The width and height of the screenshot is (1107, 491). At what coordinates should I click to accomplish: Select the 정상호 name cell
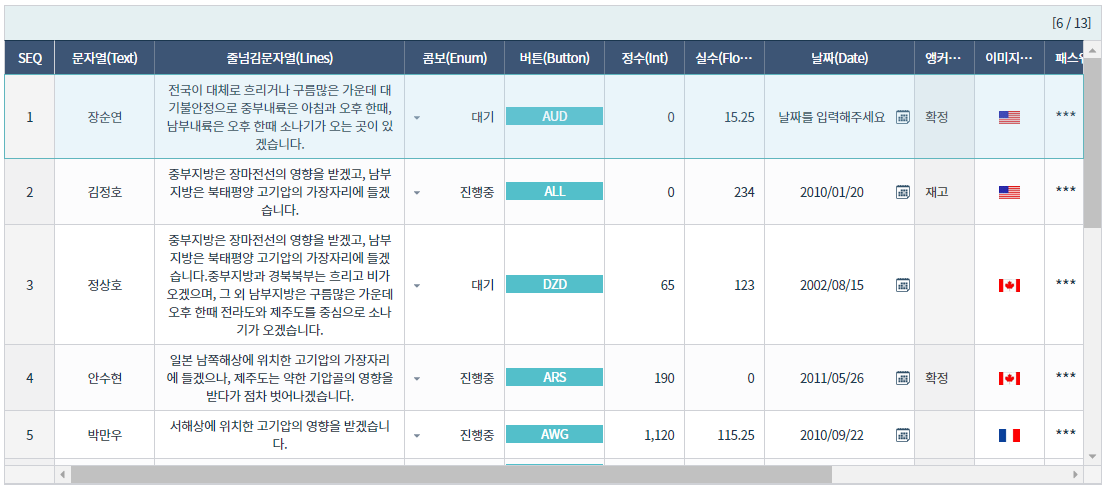coord(104,285)
